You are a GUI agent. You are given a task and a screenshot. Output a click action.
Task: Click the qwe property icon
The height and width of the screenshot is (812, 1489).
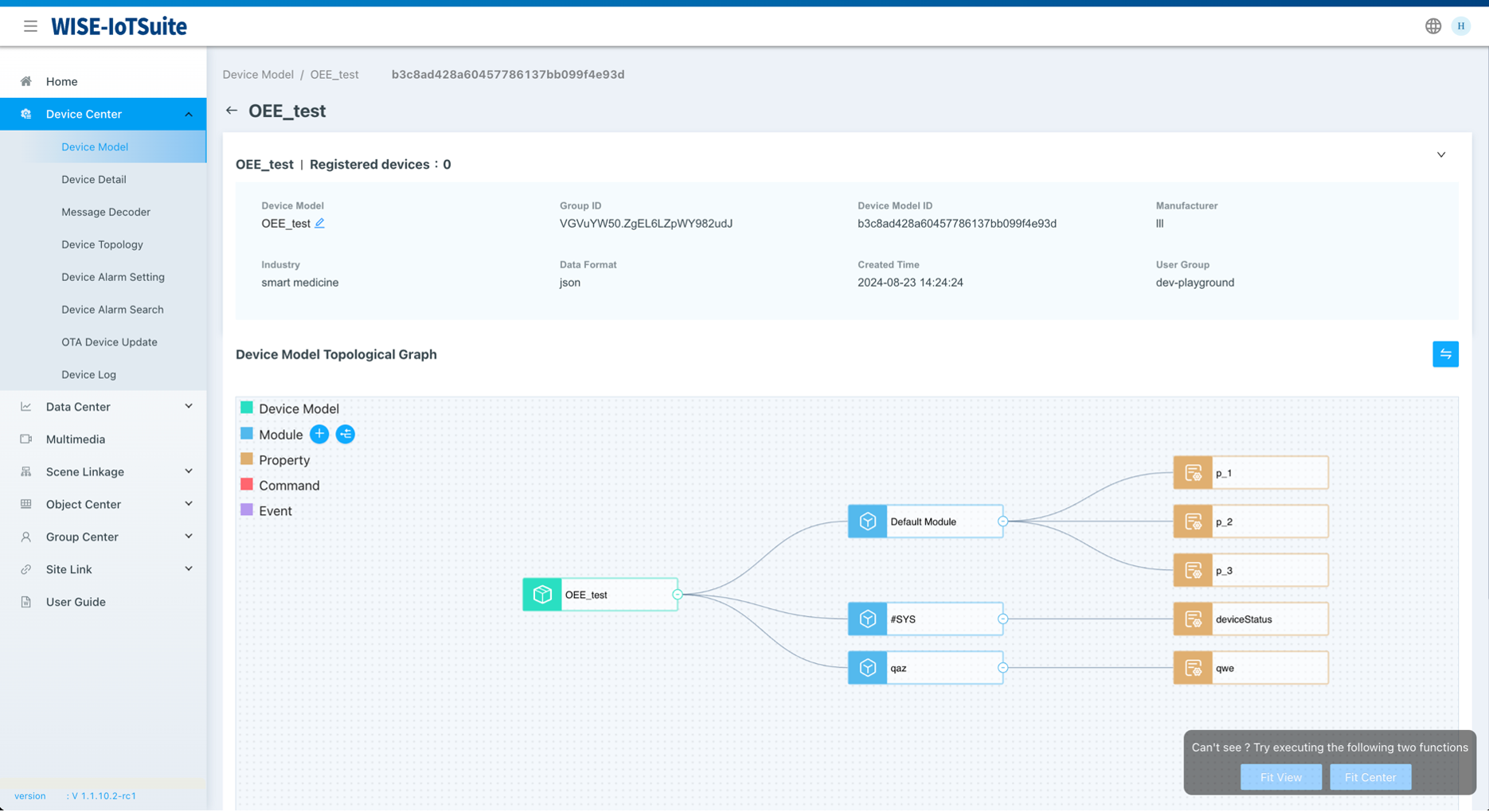coord(1193,668)
